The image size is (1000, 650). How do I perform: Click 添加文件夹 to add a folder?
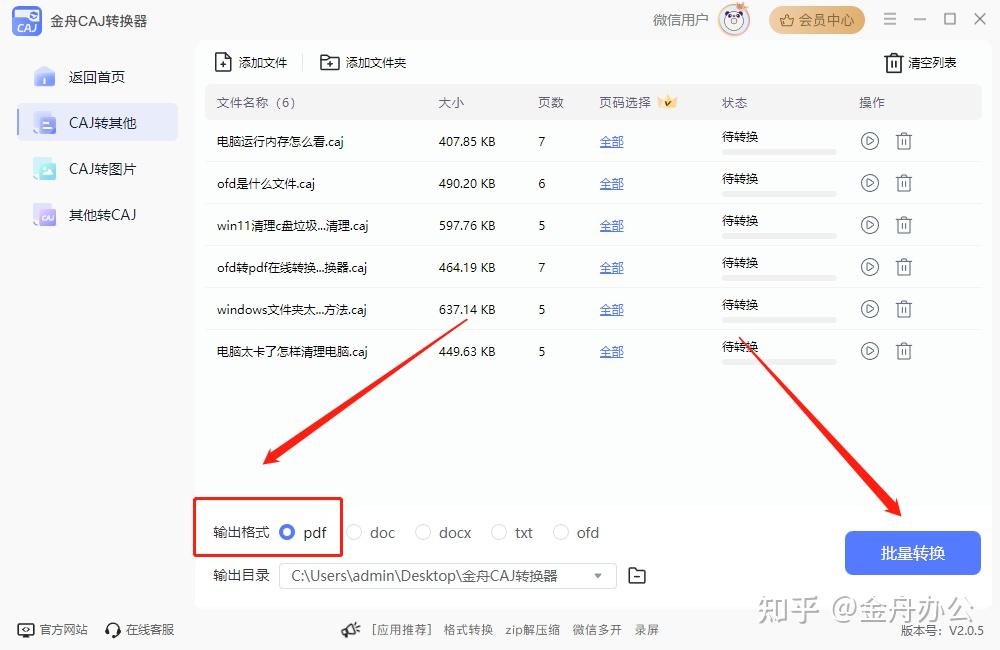(363, 63)
